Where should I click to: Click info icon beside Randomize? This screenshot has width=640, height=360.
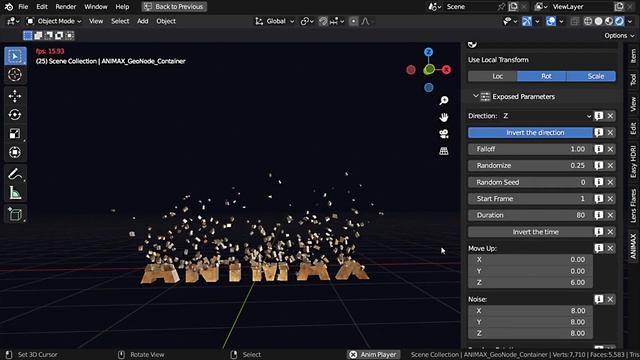(x=599, y=165)
